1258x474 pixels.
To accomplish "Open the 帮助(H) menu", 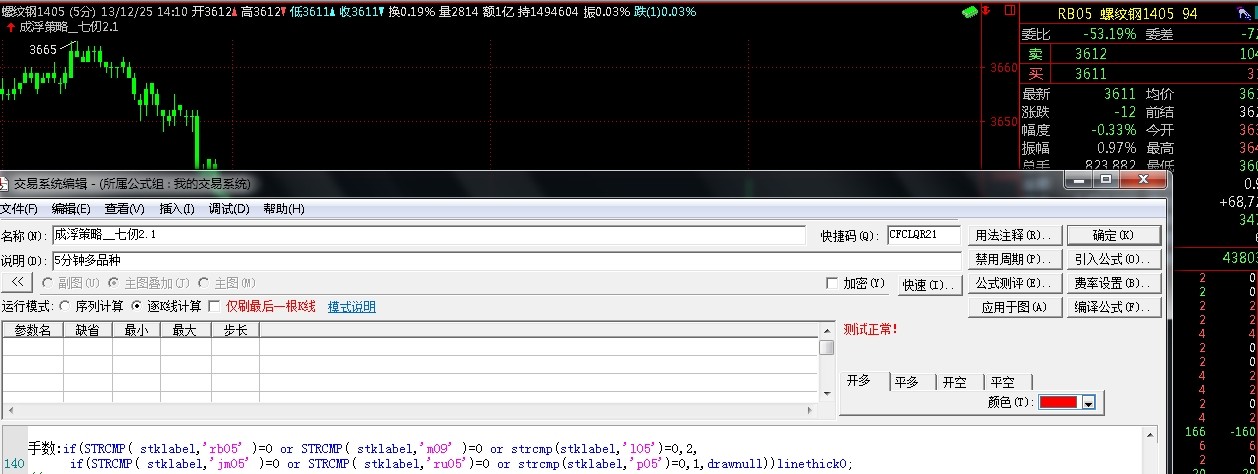I will 284,209.
